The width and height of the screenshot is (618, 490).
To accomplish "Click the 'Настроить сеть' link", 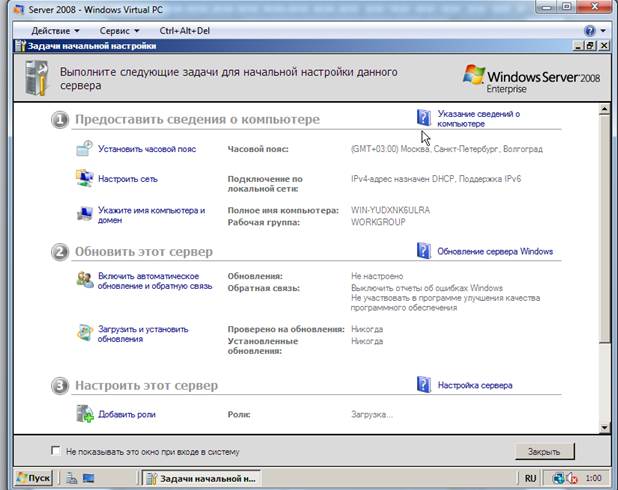I will (128, 179).
